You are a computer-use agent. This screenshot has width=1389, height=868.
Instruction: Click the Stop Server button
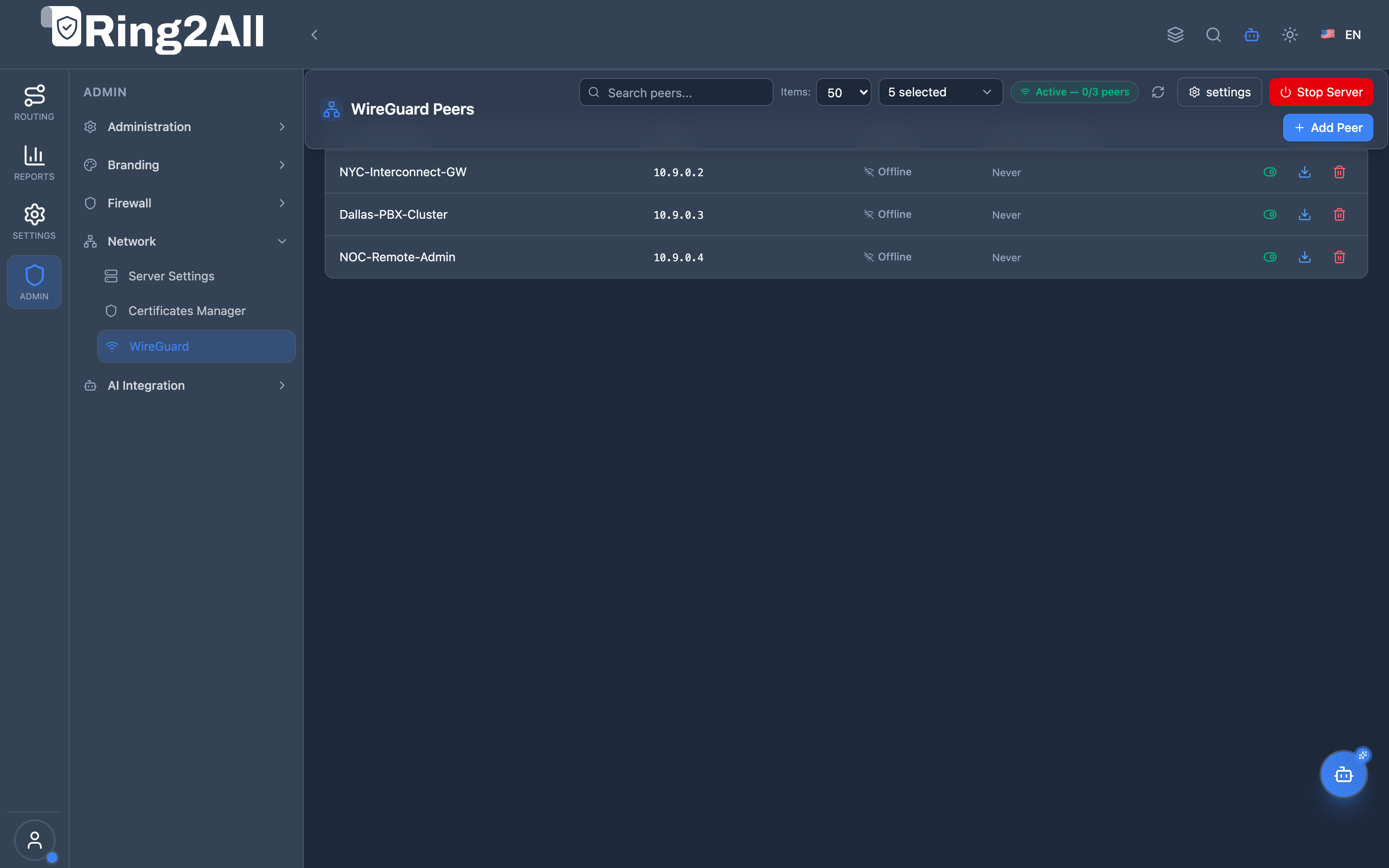click(x=1321, y=92)
